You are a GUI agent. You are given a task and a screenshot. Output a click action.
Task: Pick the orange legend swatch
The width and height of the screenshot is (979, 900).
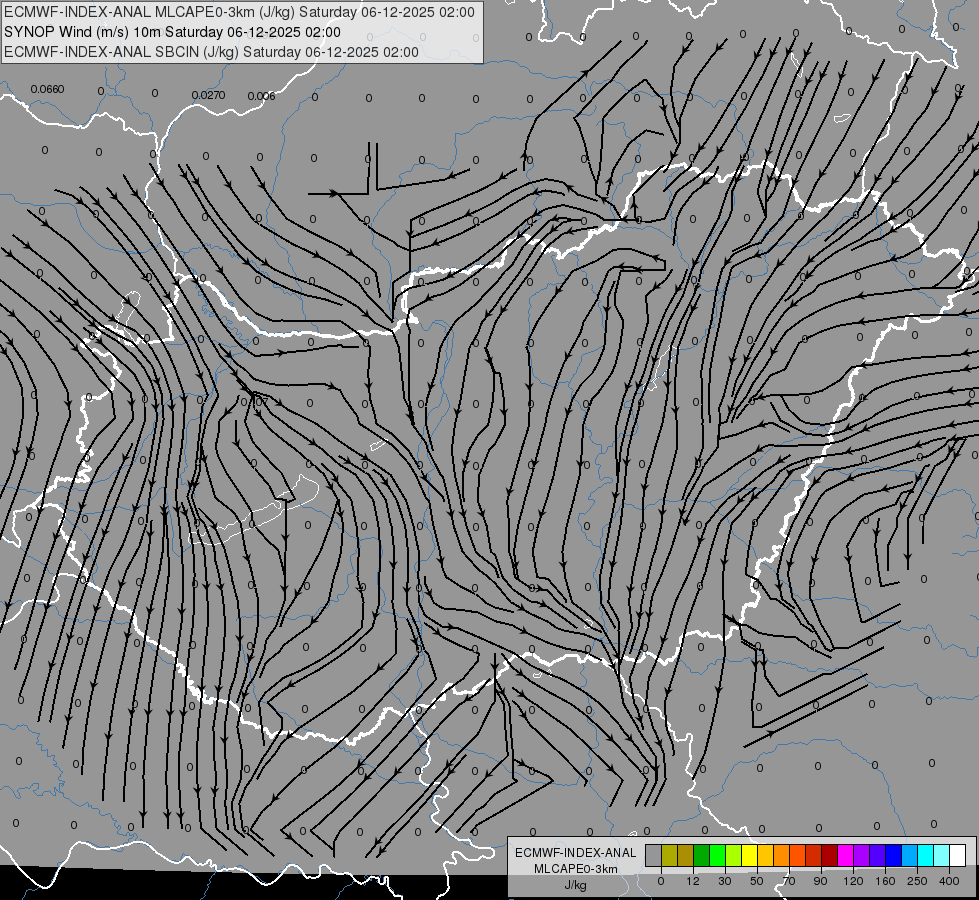tap(782, 855)
